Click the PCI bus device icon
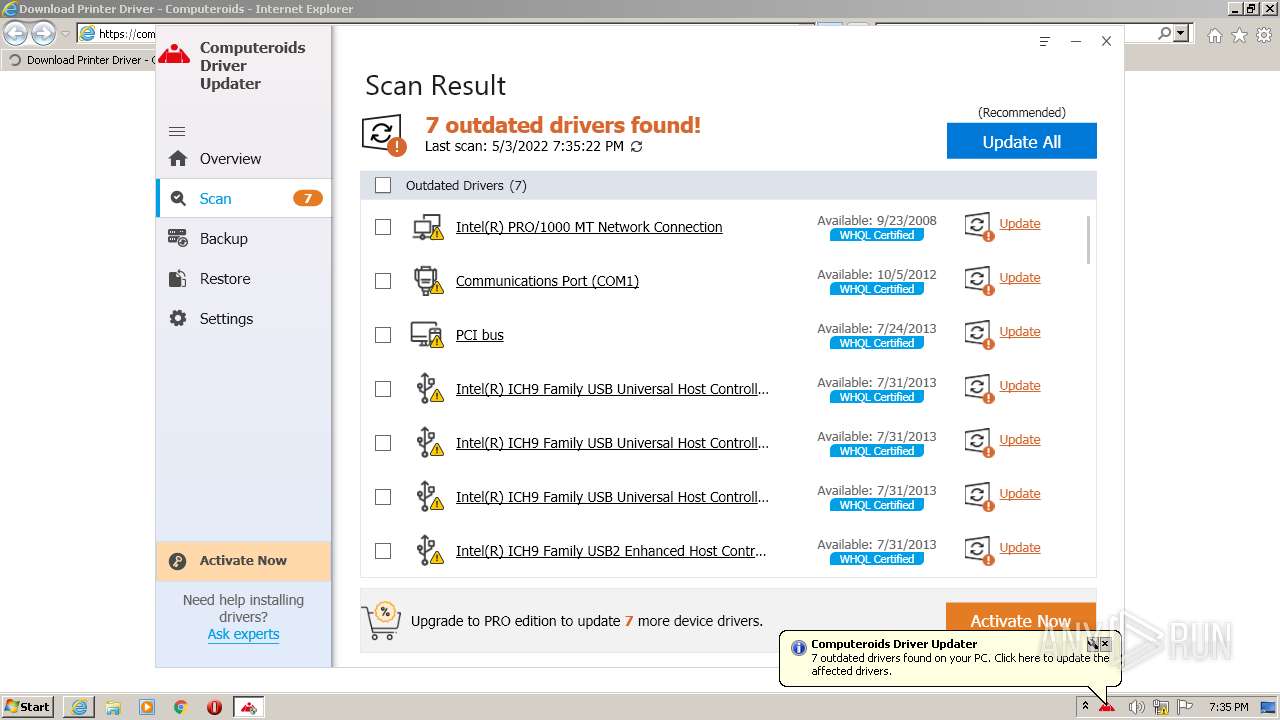This screenshot has height=720, width=1280. pos(428,335)
